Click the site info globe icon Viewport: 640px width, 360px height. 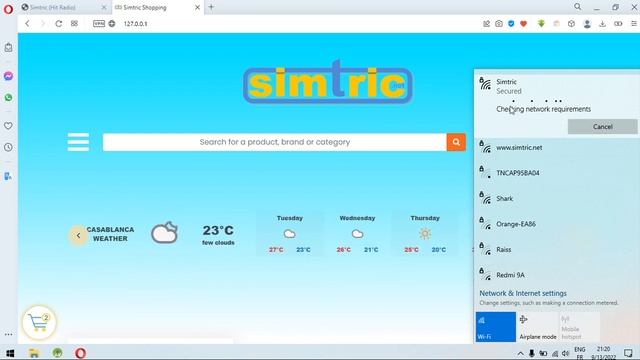[112, 24]
